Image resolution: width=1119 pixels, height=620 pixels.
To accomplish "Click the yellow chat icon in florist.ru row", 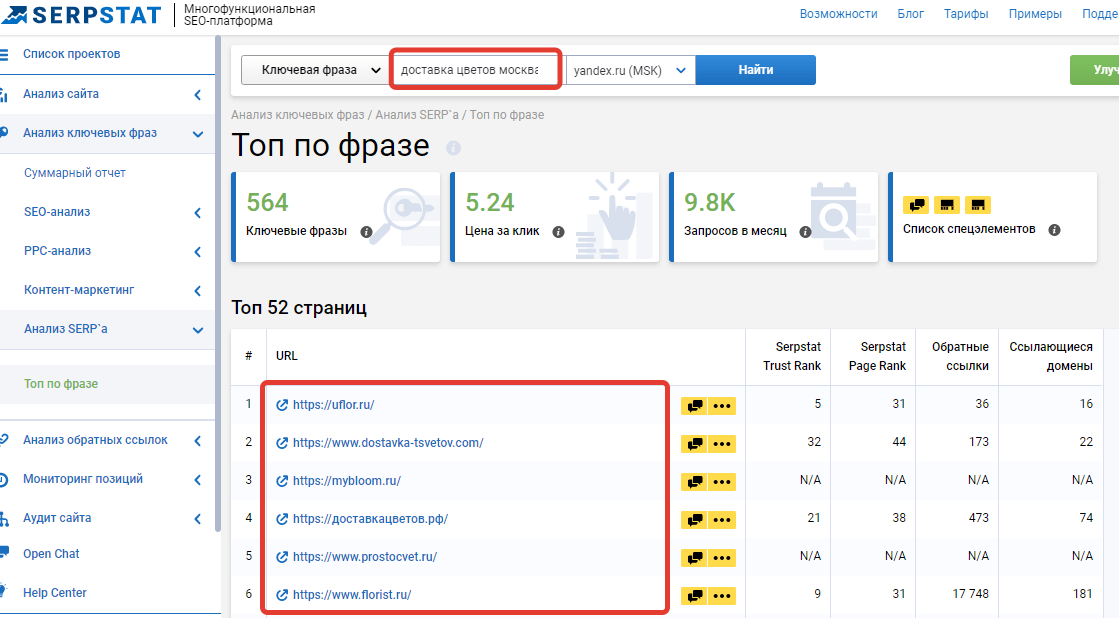I will pyautogui.click(x=694, y=596).
